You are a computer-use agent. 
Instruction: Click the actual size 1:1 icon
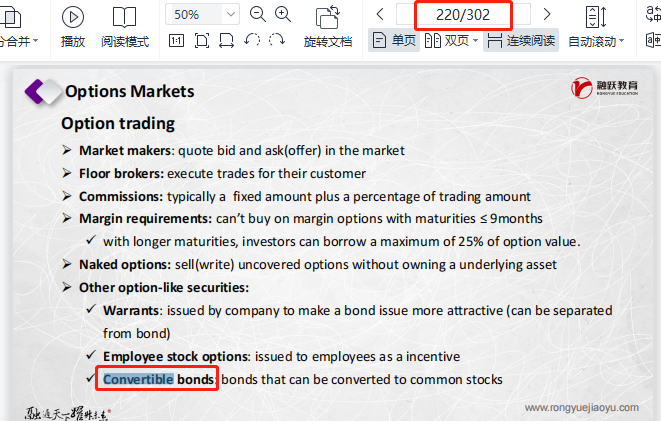[x=176, y=41]
